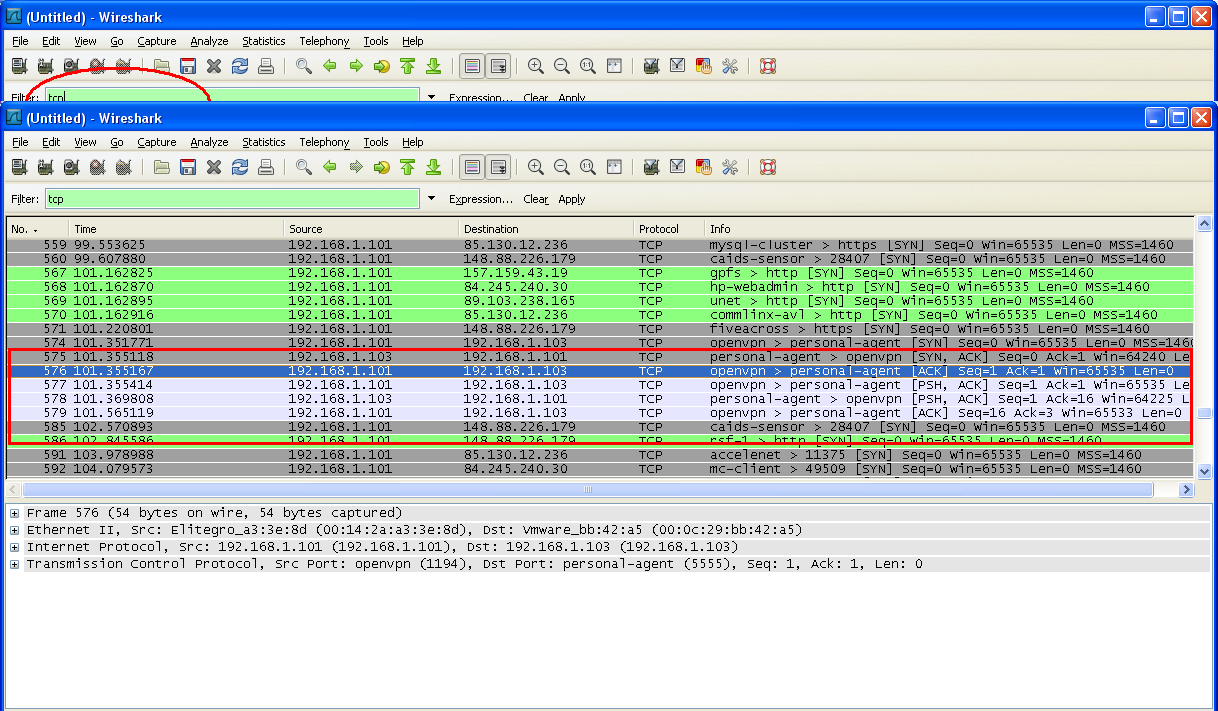Image resolution: width=1218 pixels, height=711 pixels.
Task: Click the packet list horizontal scrollbar
Action: [x=588, y=490]
